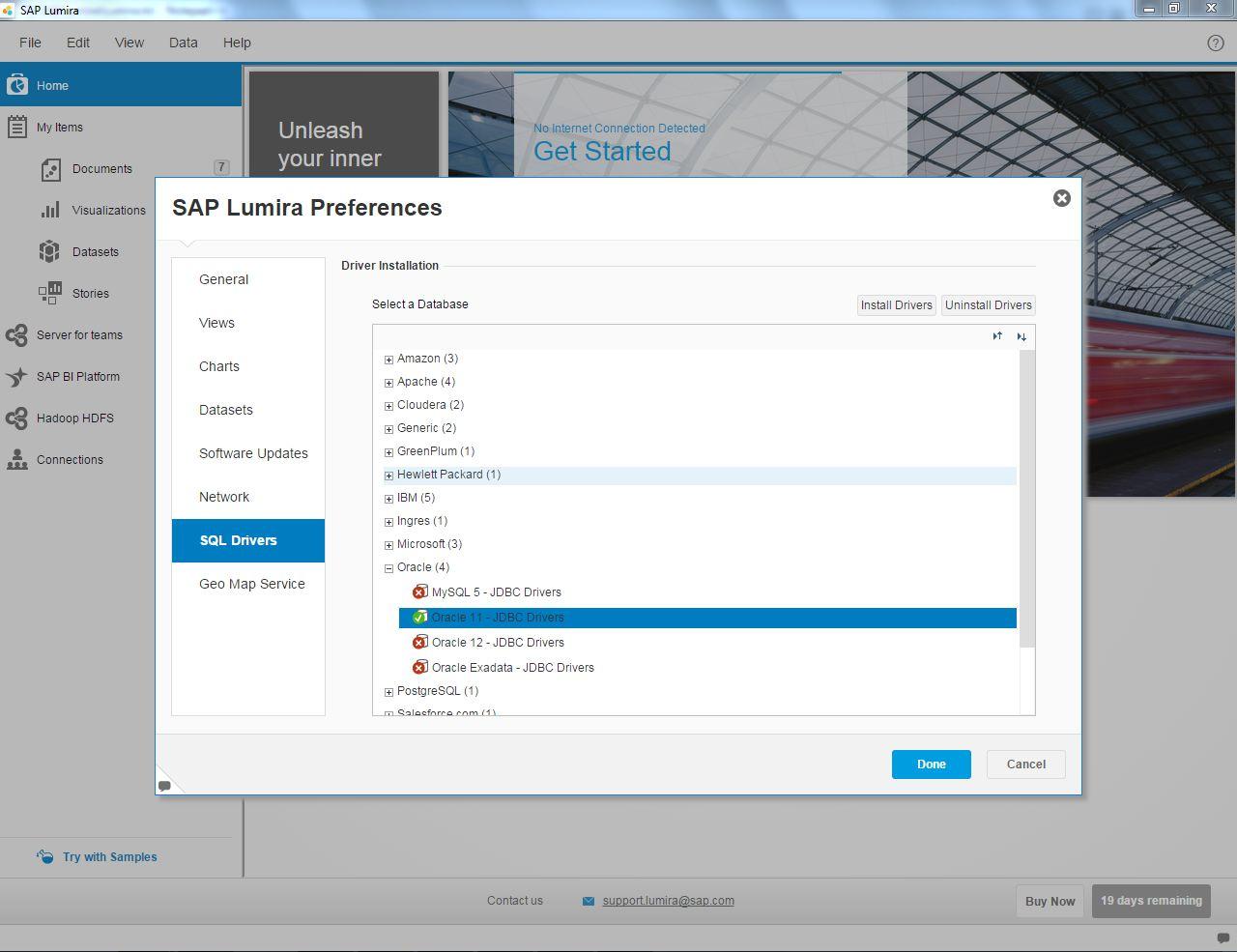This screenshot has height=952, width=1237.
Task: Click the Server for teams icon
Action: [16, 334]
